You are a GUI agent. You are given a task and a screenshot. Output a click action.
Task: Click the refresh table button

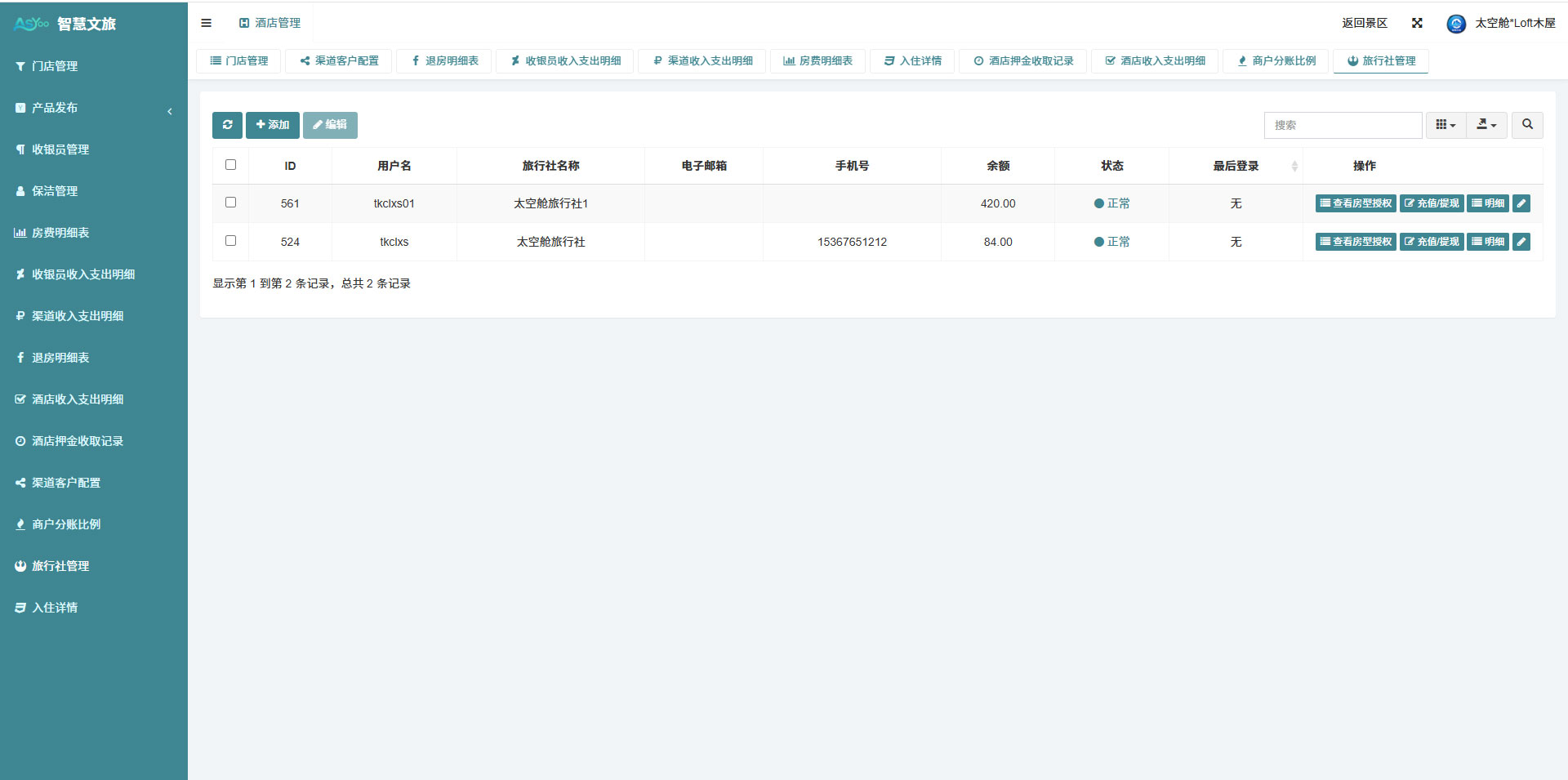(227, 125)
